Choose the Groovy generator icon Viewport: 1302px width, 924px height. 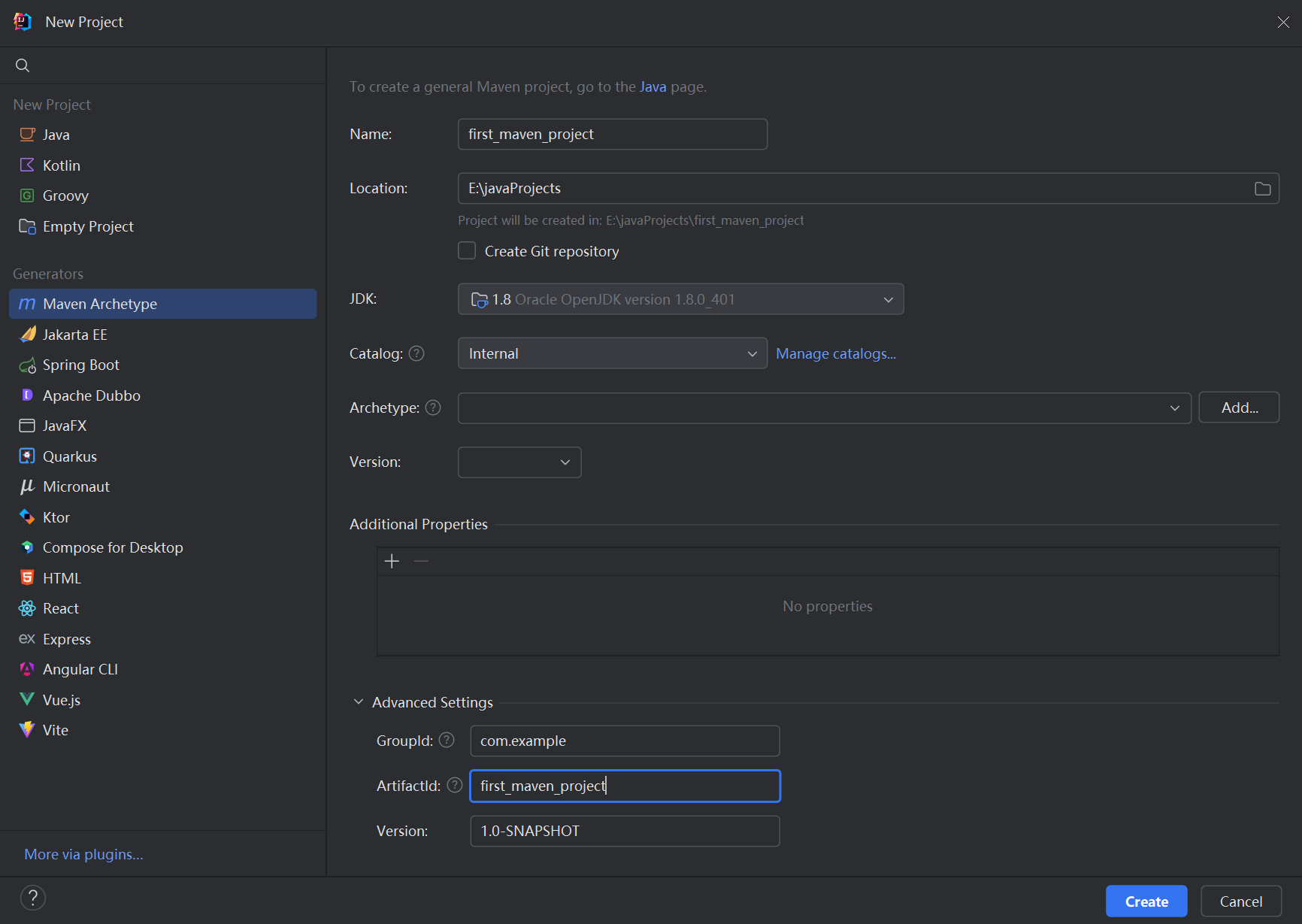coord(27,195)
